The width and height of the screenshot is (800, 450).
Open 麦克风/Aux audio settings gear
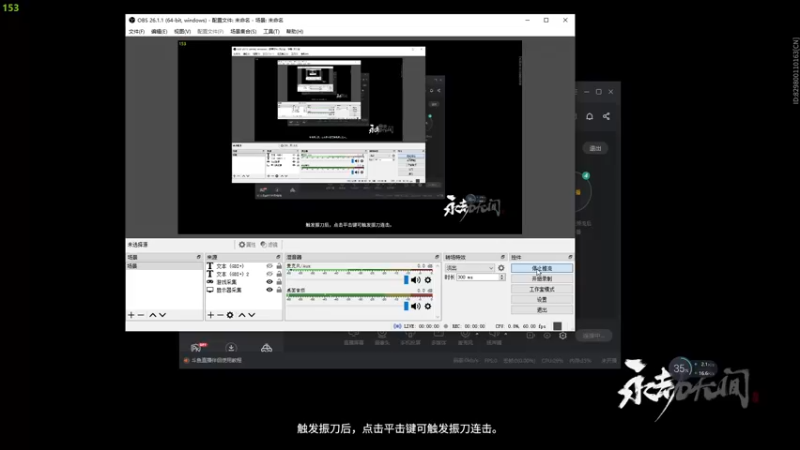428,280
